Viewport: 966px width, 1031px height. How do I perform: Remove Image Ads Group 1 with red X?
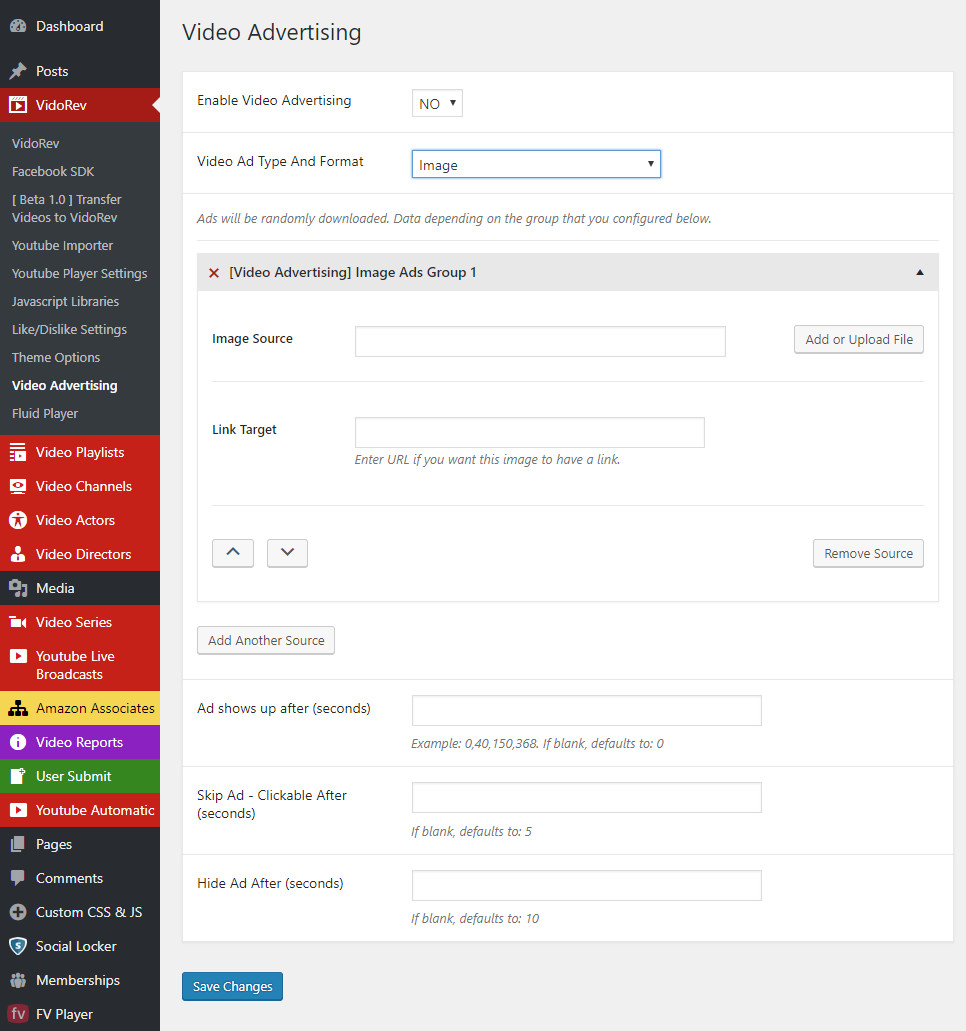(x=213, y=273)
